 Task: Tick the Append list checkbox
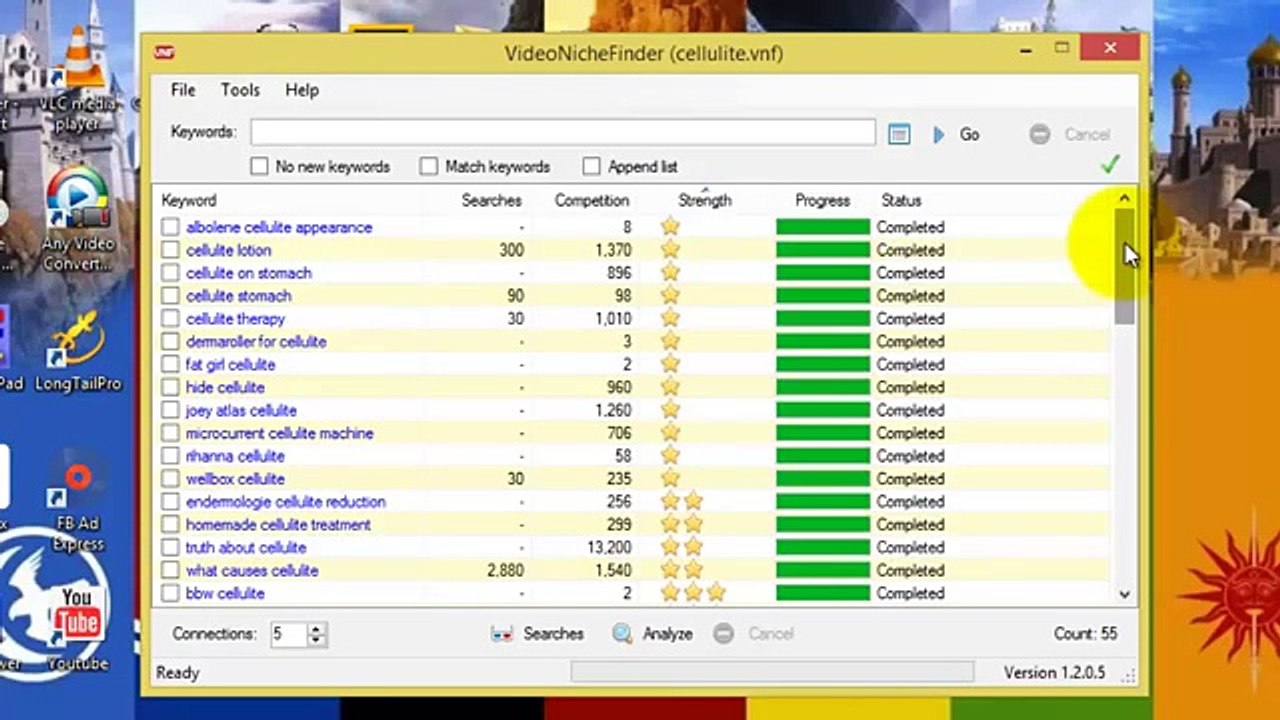(x=591, y=166)
